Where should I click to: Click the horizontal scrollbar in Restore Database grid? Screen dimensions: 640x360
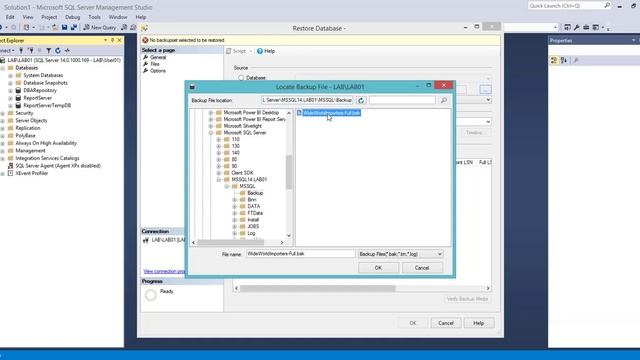pyautogui.click(x=318, y=289)
